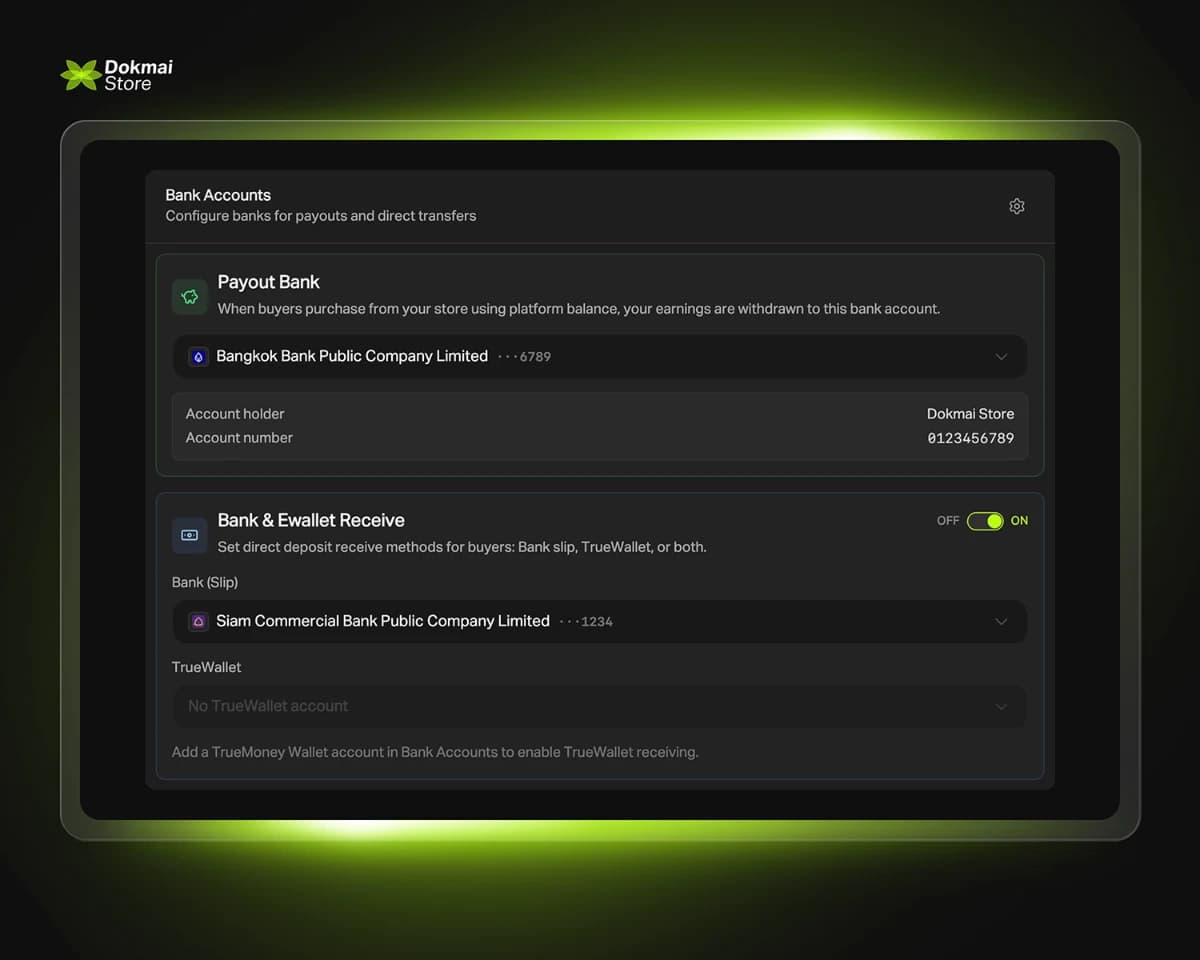This screenshot has height=960, width=1200.
Task: Click the Payout Bank piggy bank icon
Action: coord(189,297)
